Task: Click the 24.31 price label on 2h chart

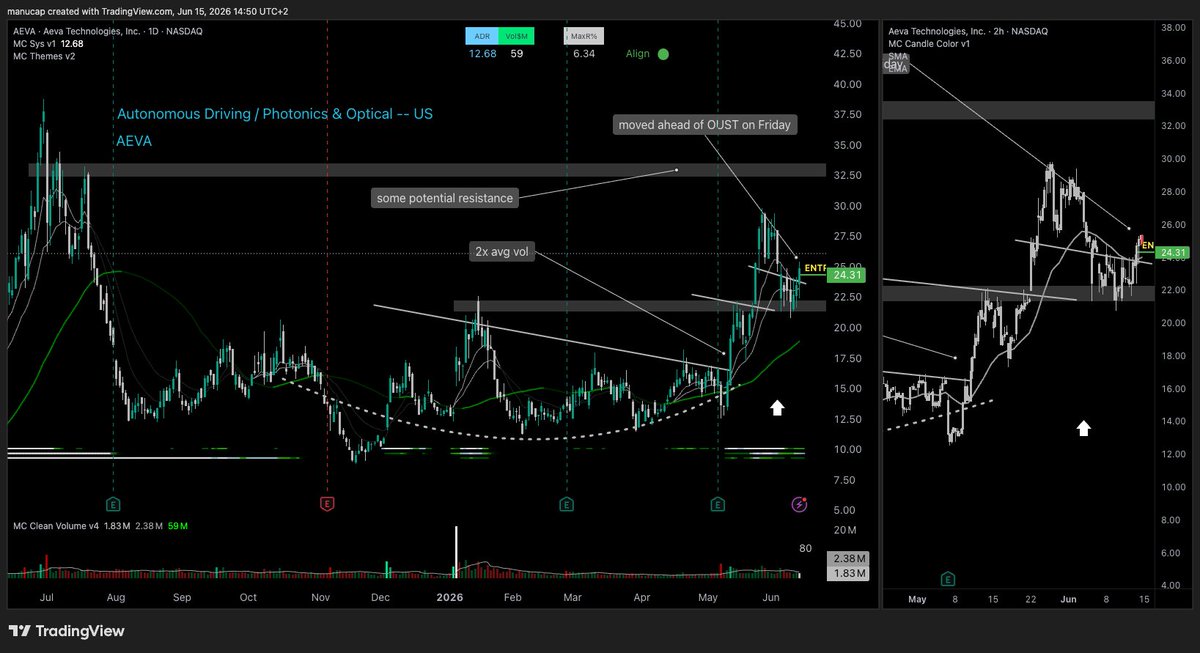Action: (1174, 254)
